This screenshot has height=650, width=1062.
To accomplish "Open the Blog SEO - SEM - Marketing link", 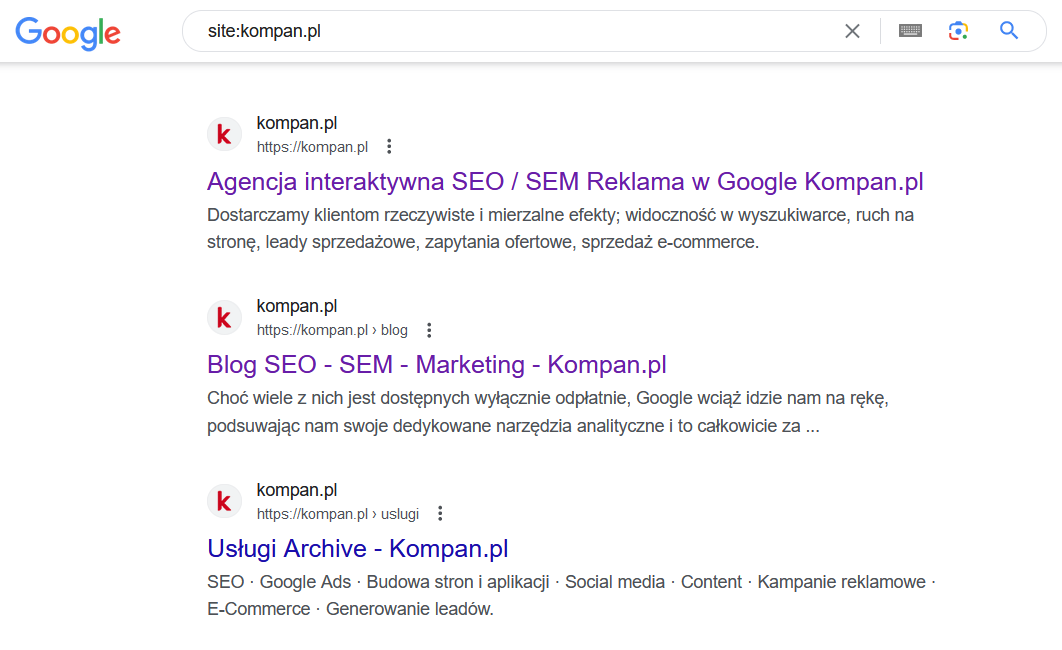I will coord(437,364).
